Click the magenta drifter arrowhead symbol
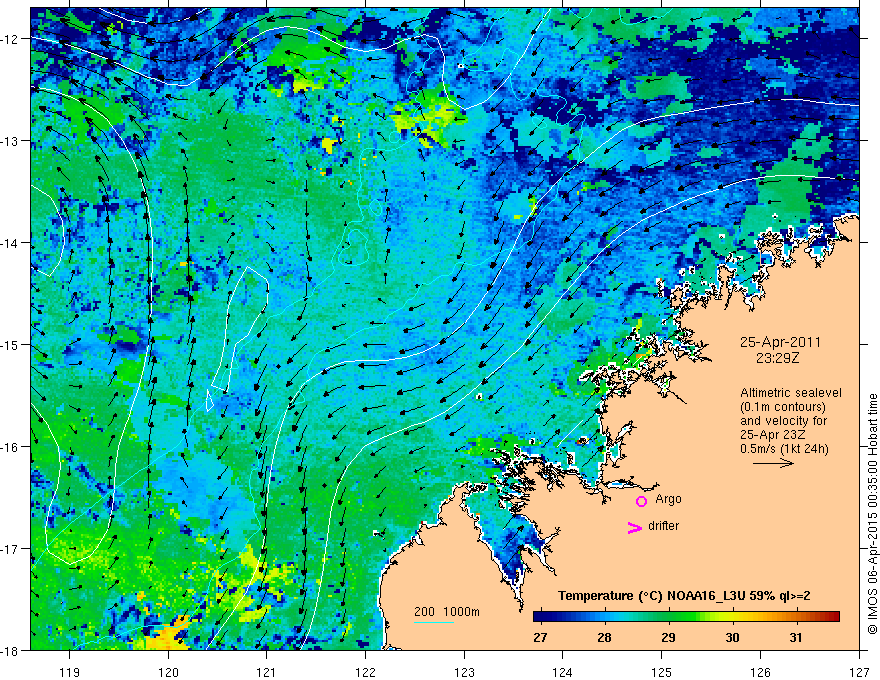Screen dimensions: 880x680 634,527
